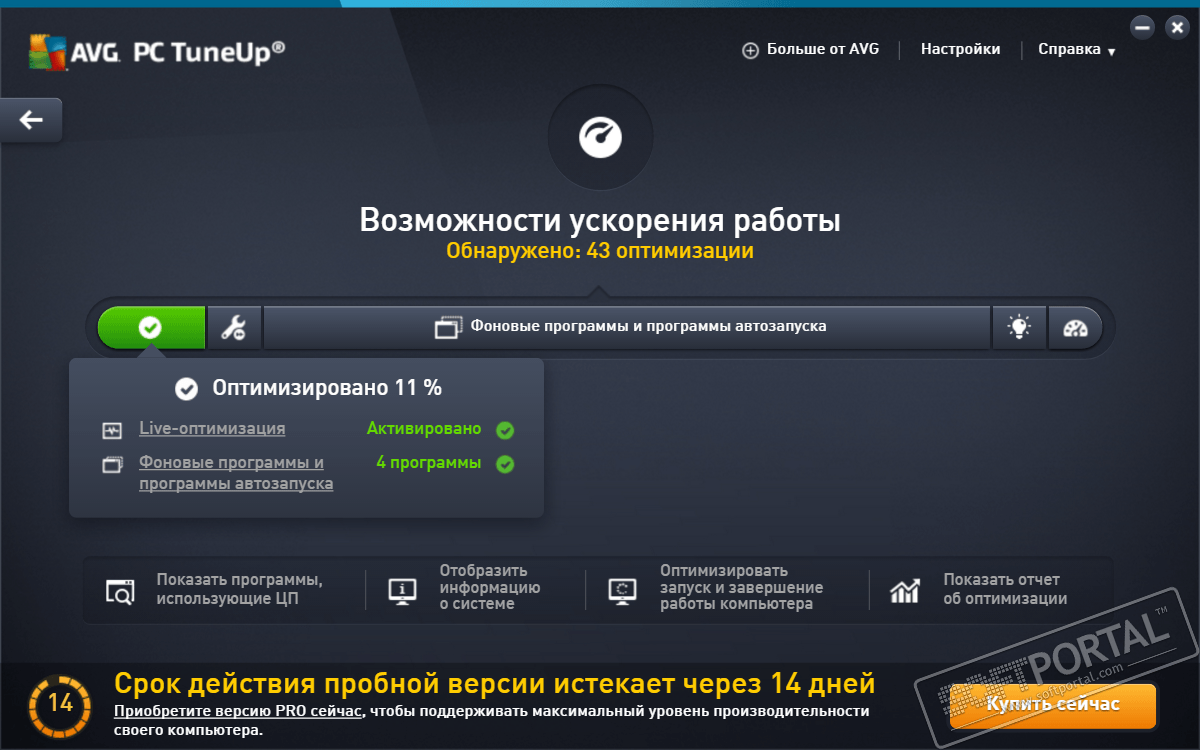Image resolution: width=1200 pixels, height=750 pixels.
Task: Click the Live-оптимизация monitor icon
Action: point(112,430)
